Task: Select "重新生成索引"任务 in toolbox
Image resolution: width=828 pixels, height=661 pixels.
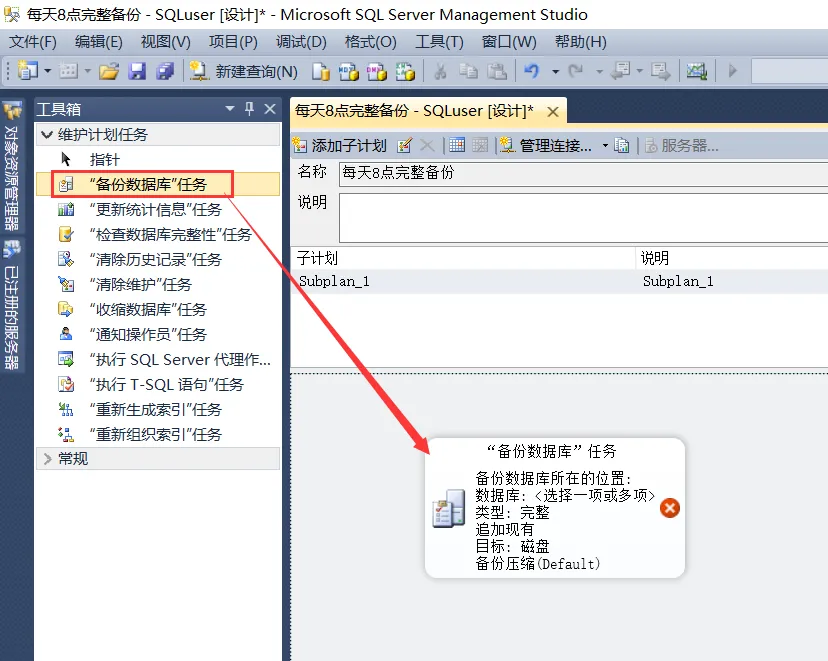Action: [158, 409]
